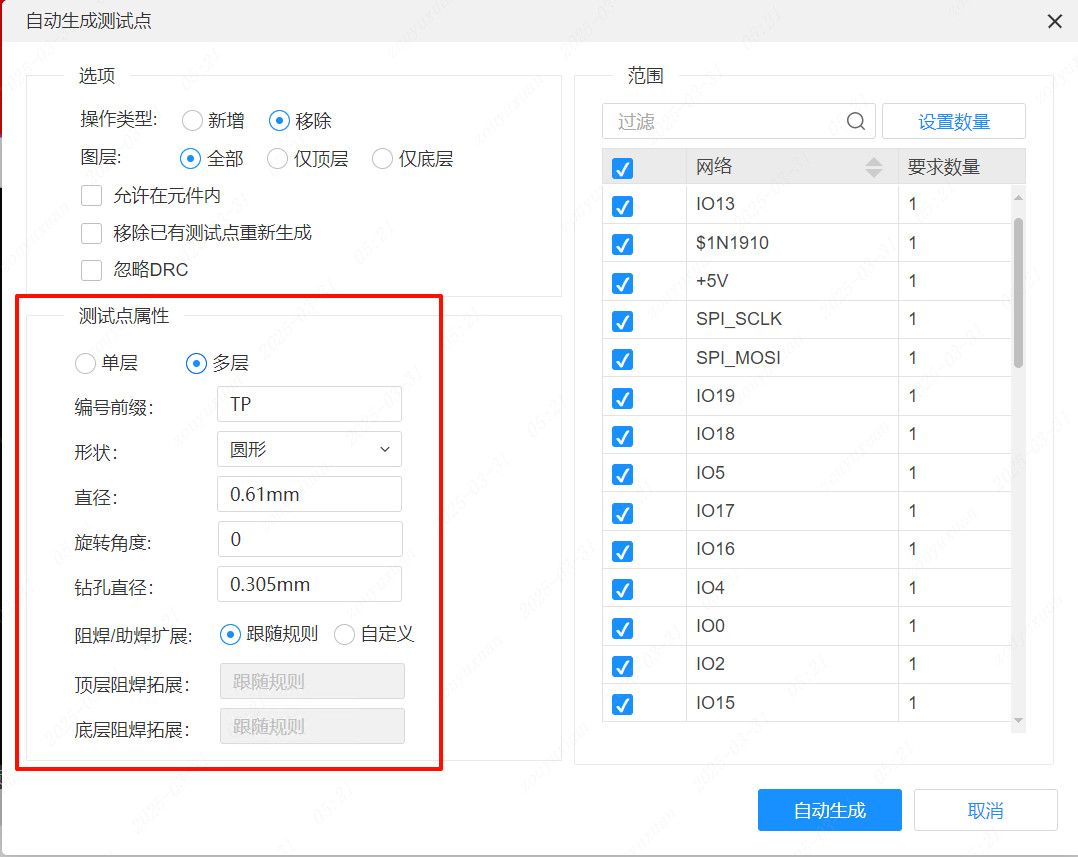Viewport: 1078px width, 857px height.
Task: Uncheck the IO13 network row
Action: (622, 206)
